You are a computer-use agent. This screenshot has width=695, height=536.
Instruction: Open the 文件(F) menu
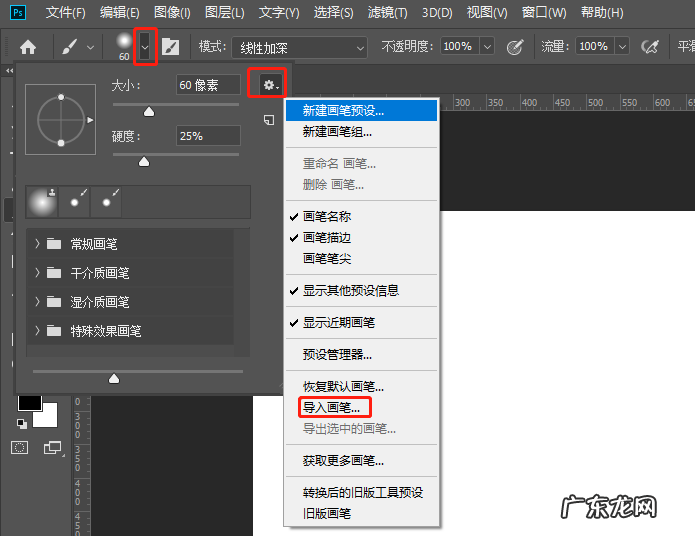66,12
